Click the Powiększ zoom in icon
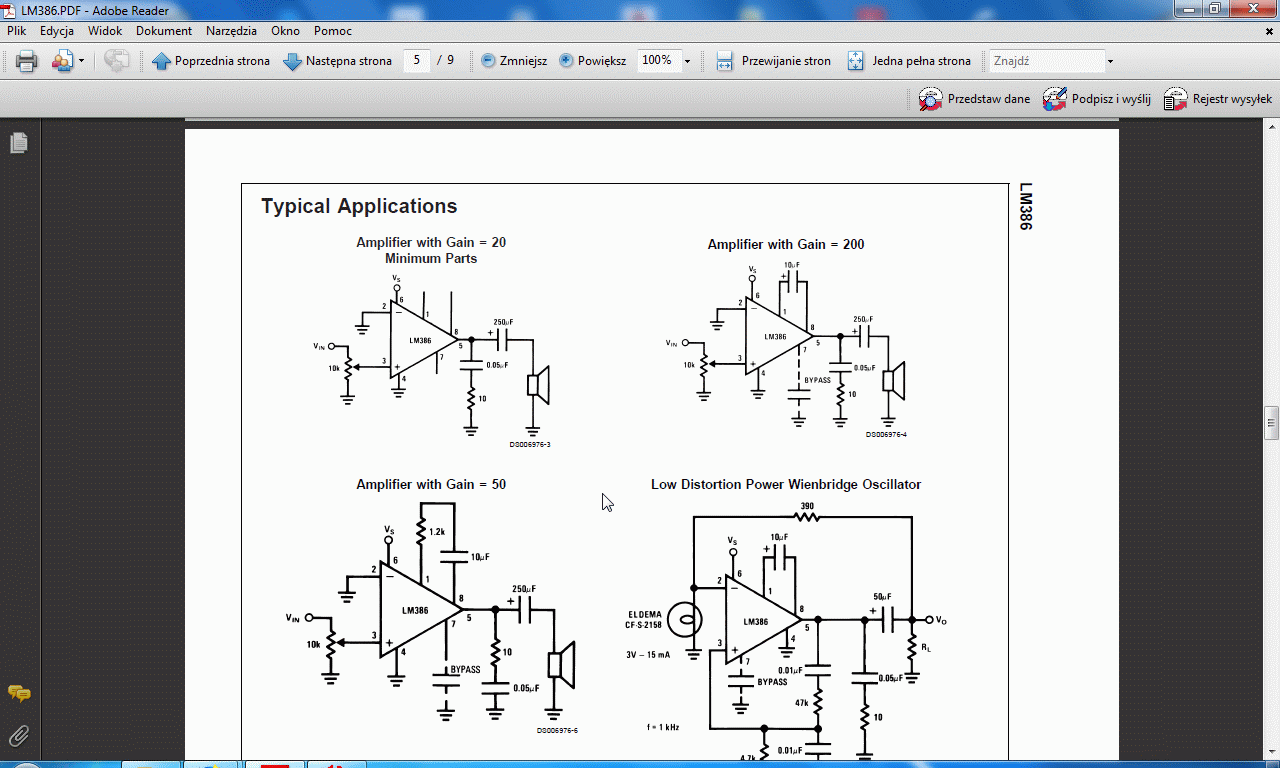 566,61
